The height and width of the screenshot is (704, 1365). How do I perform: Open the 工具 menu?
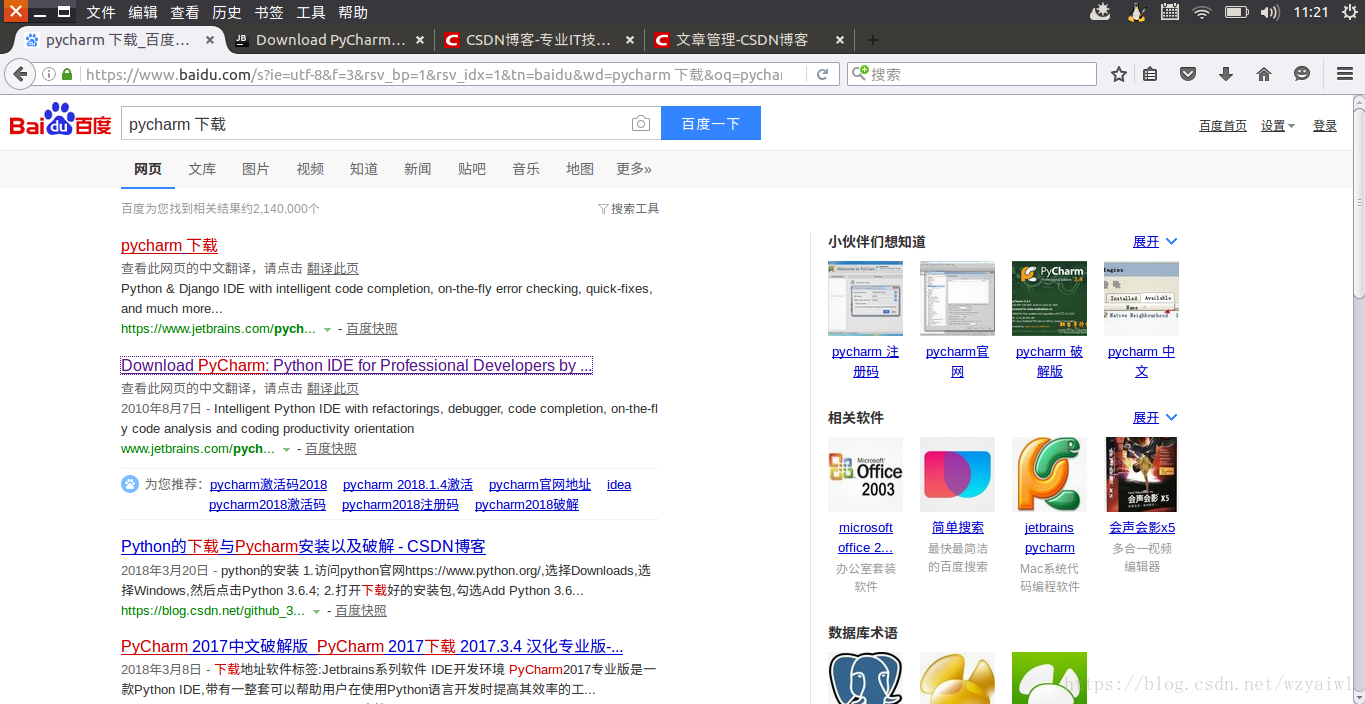(311, 12)
